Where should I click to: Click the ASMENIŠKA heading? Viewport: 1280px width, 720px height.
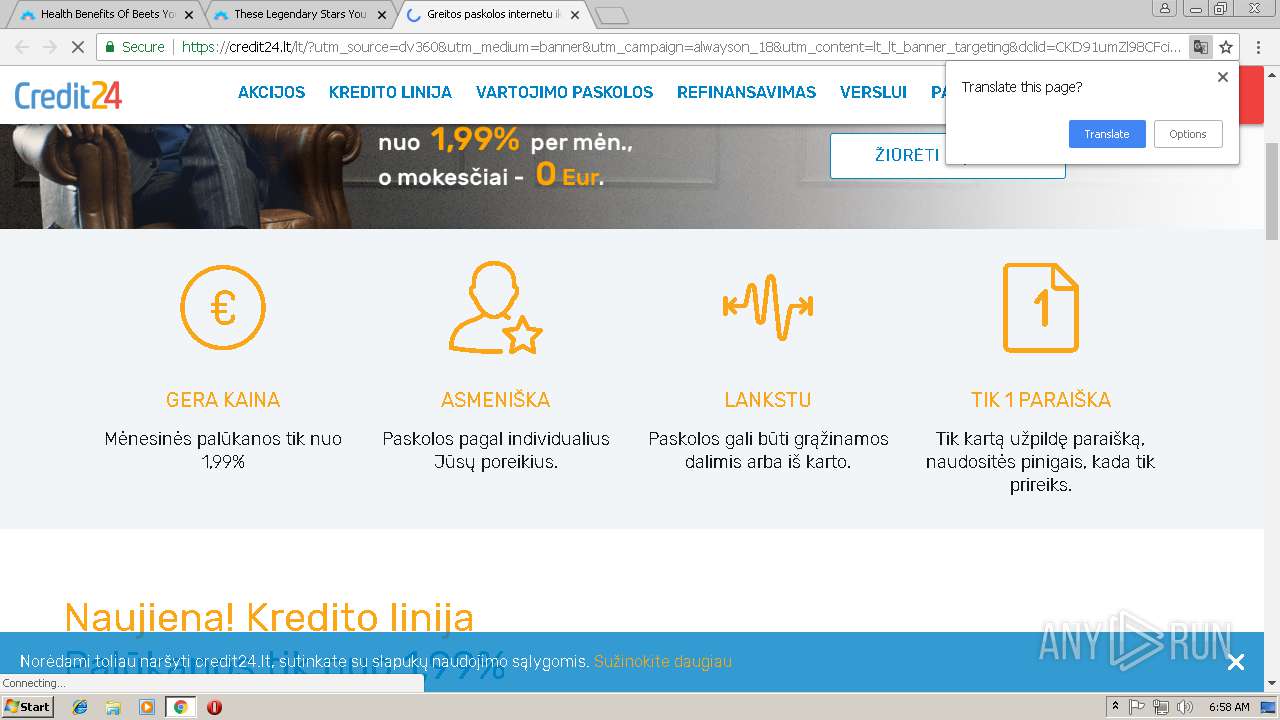[495, 400]
